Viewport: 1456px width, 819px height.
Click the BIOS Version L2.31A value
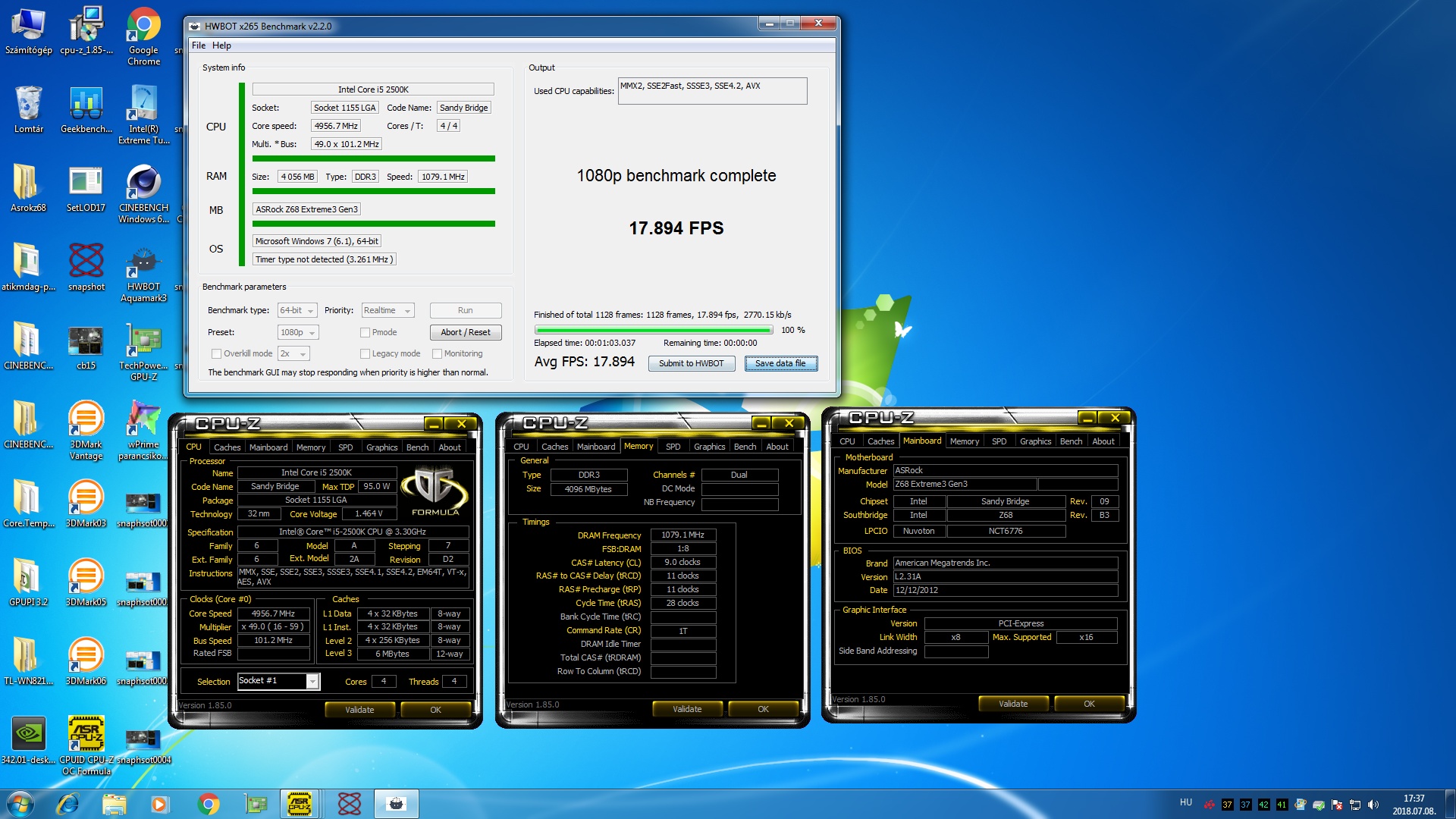point(1005,576)
